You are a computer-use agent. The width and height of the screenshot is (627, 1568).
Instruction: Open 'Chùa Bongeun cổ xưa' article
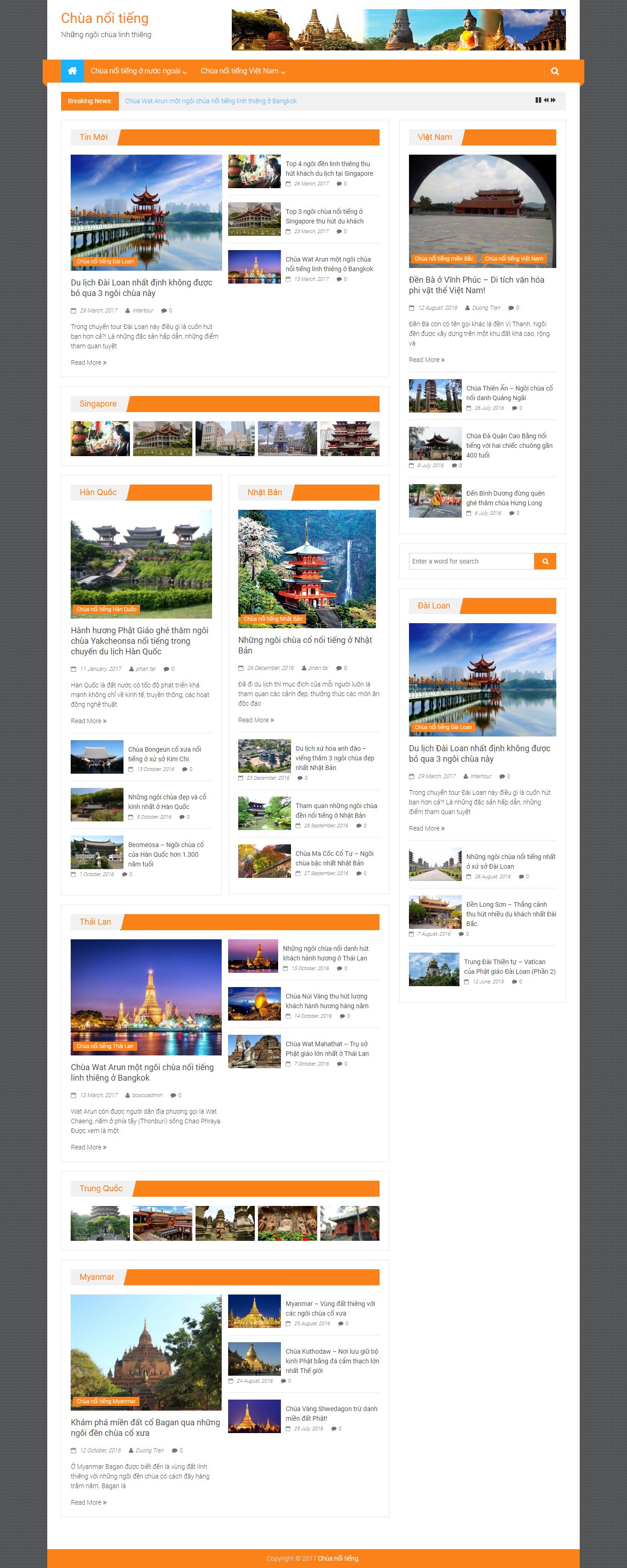click(164, 754)
